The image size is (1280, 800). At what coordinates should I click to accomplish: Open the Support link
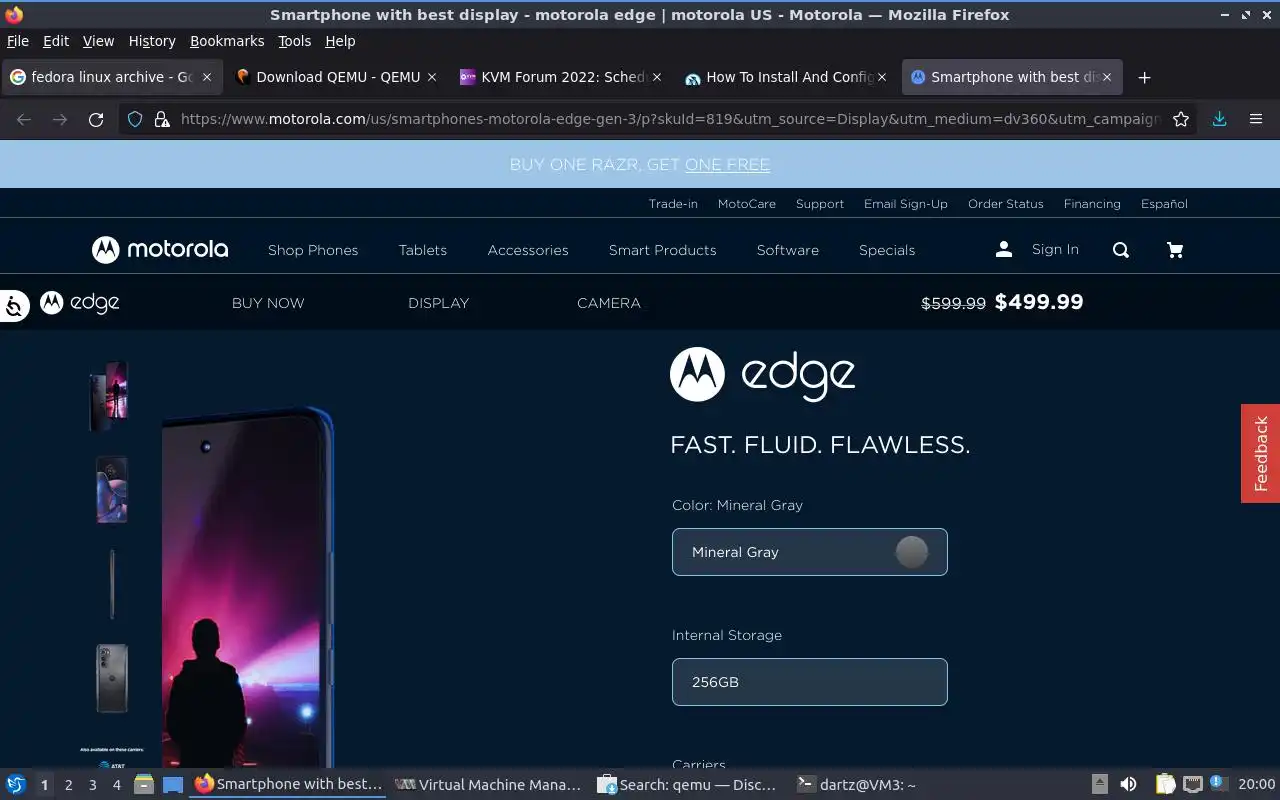820,203
